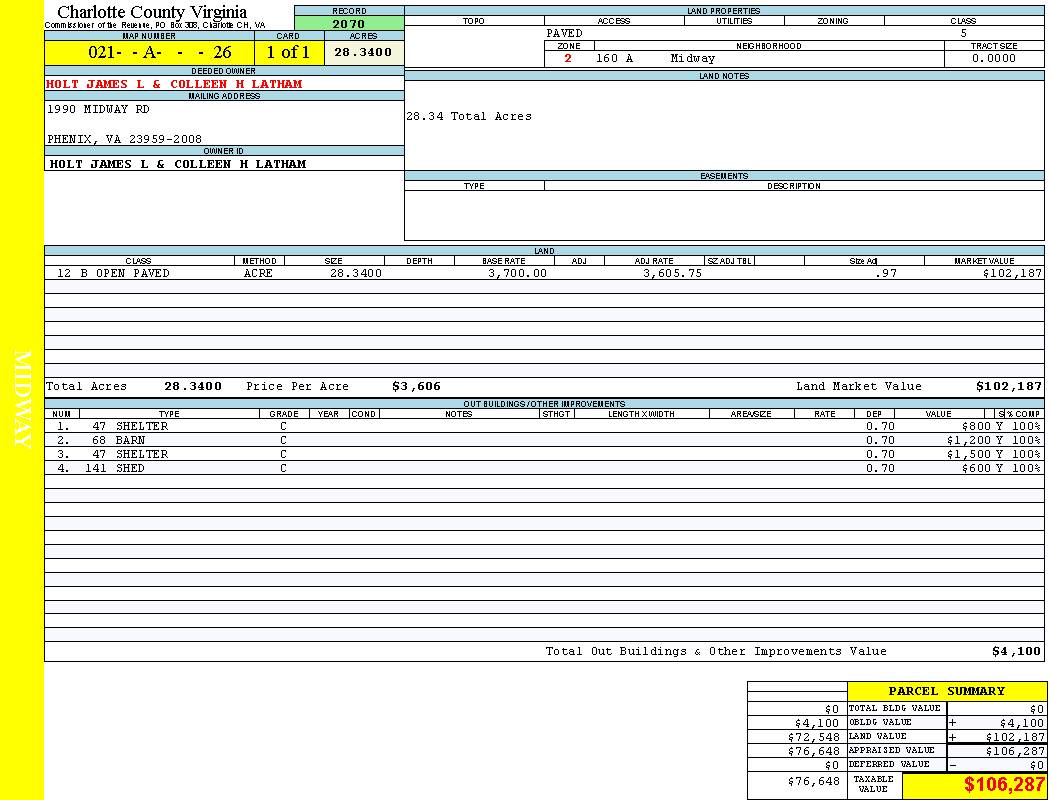This screenshot has height=800, width=1050.
Task: Click the tract size value 0.0000
Action: [x=993, y=58]
